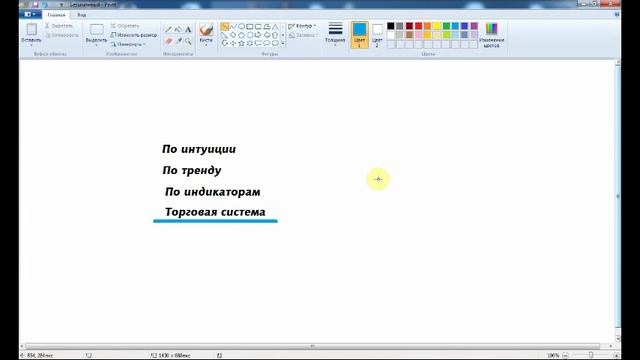Select the Right triangle shape
640x360 pixels.
click(224, 35)
